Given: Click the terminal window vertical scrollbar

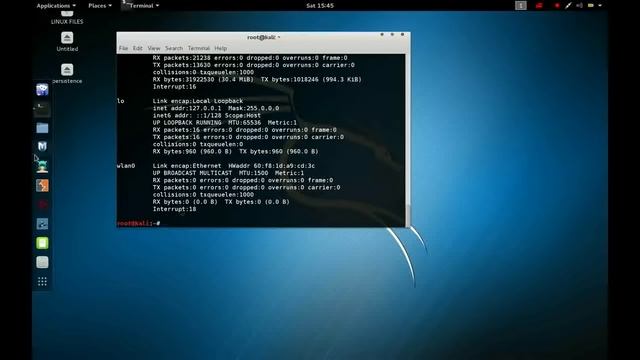Looking at the screenshot, I should tap(408, 140).
